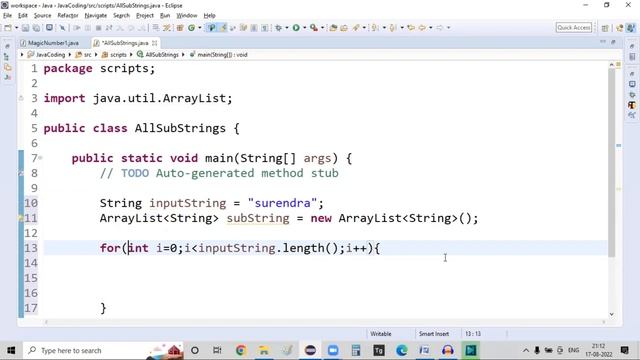Click the Open Task toolbar icon
The image size is (640, 360).
pyautogui.click(x=344, y=28)
